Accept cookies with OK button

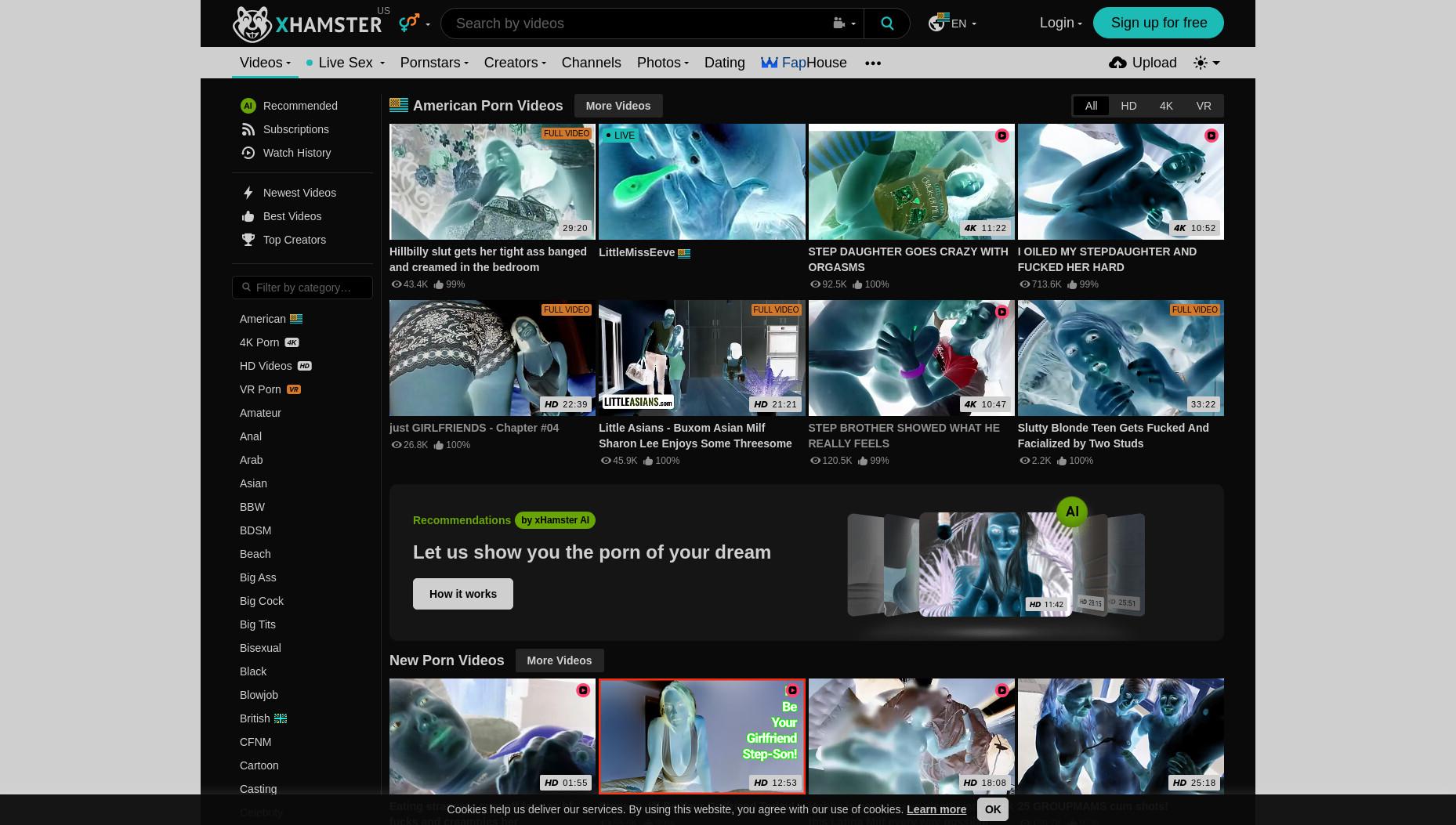pos(992,809)
